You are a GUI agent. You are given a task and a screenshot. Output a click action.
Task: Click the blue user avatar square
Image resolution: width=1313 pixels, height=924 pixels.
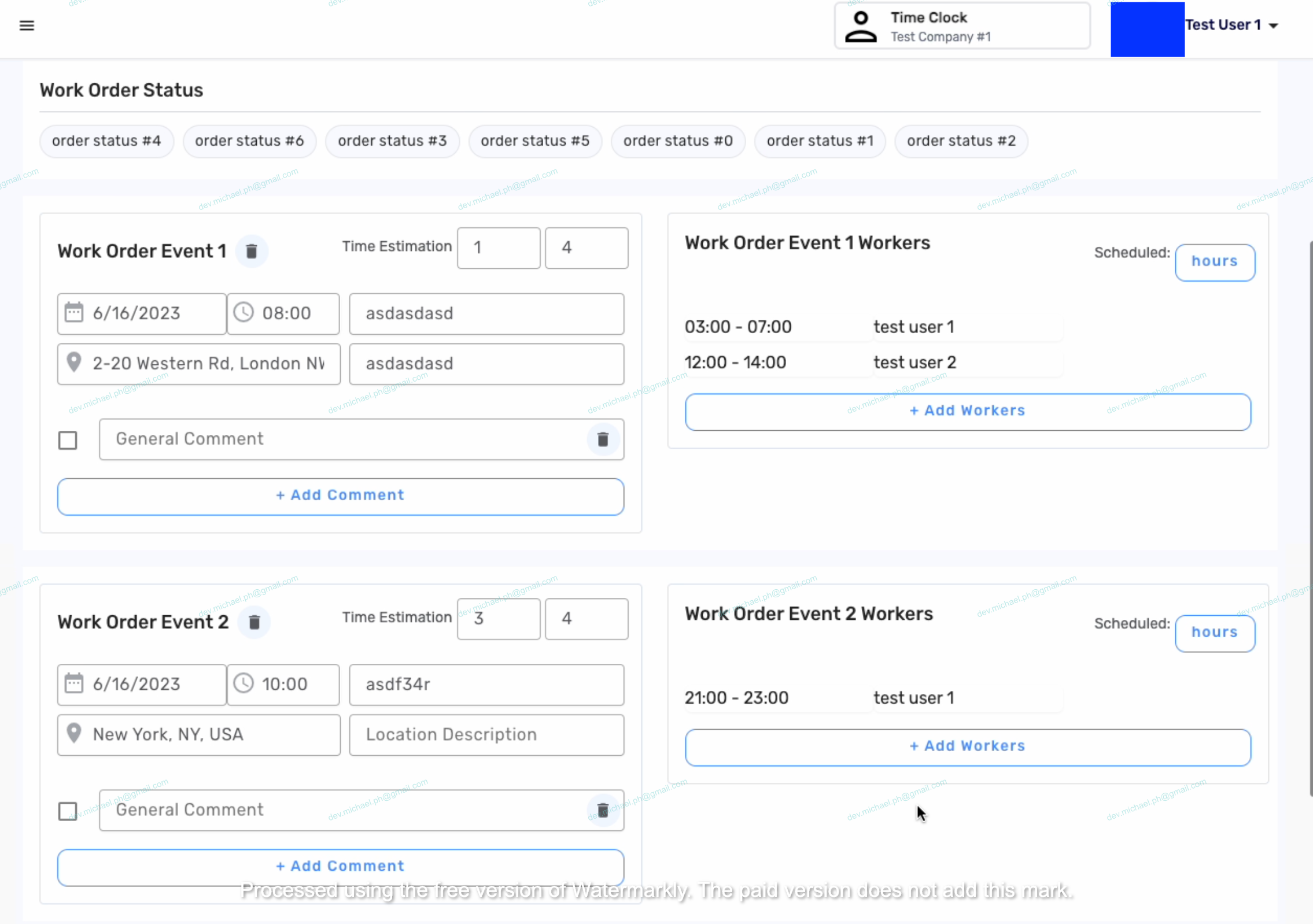(1147, 29)
